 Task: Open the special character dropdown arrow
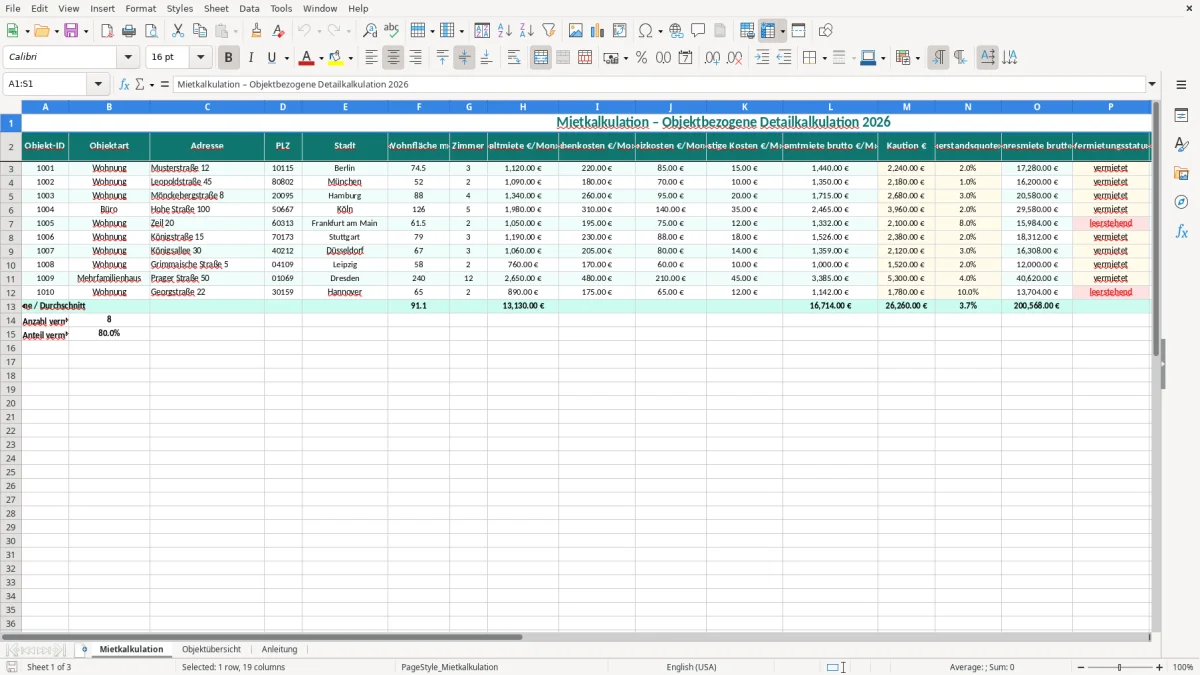click(660, 31)
